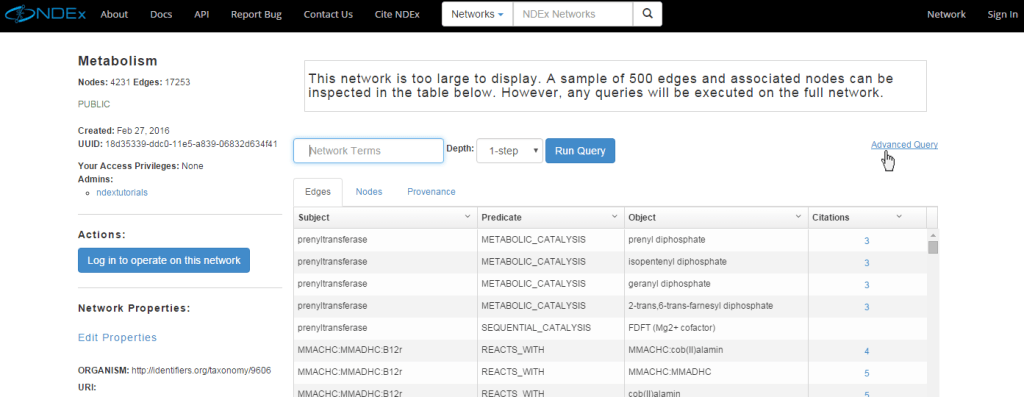Open the Advanced Query link
This screenshot has width=1024, height=397.
tap(904, 144)
